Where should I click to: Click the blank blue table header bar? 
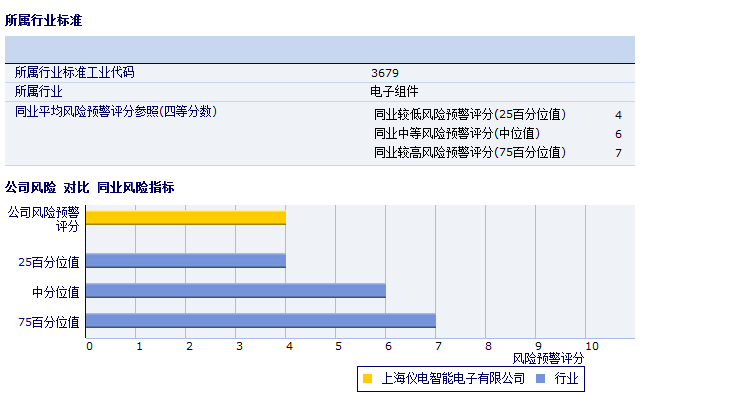point(320,49)
